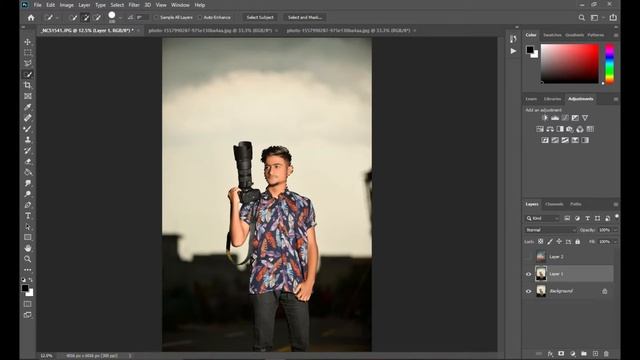Screen dimensions: 640x360
Task: Open the workspace switcher dropdown
Action: point(597,18)
